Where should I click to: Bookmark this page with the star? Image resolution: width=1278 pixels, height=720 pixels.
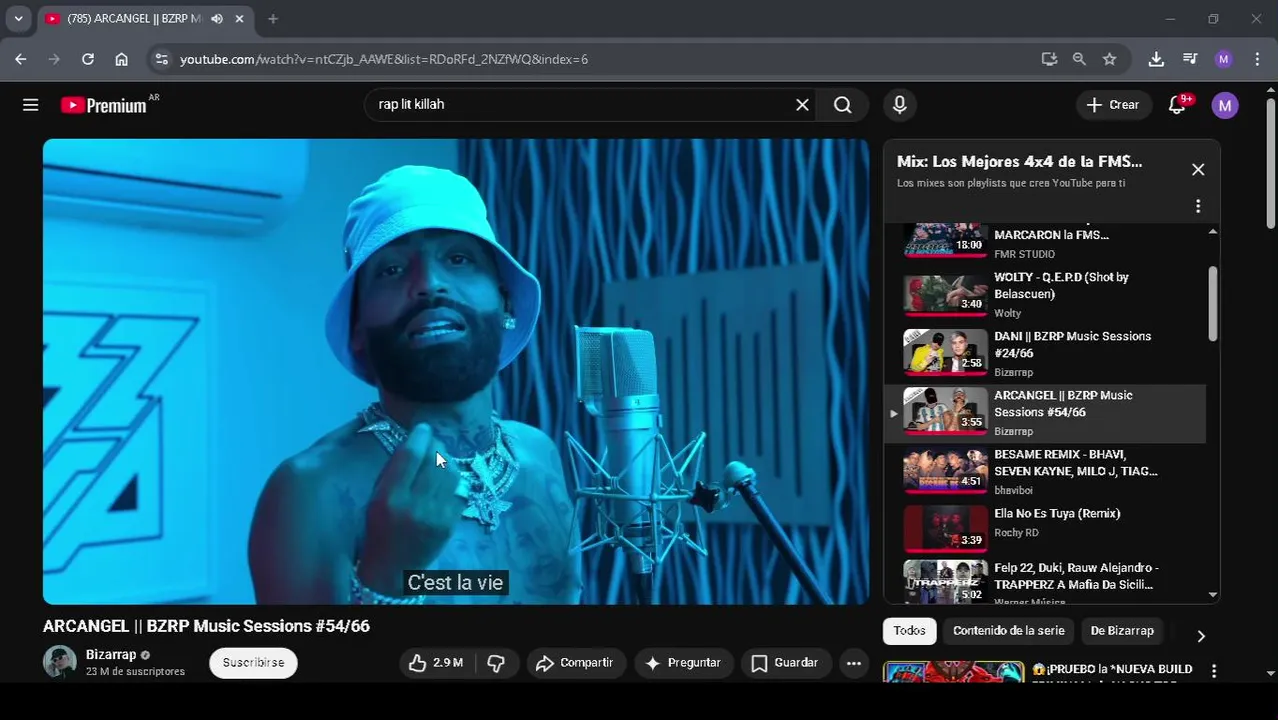[1109, 59]
